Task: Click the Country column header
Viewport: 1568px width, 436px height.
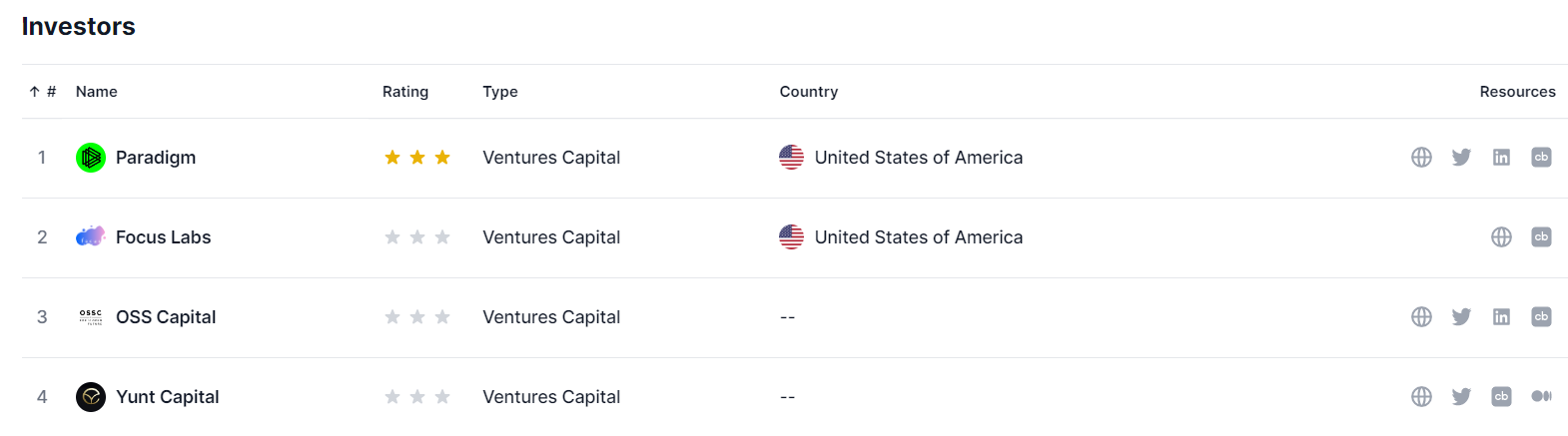Action: (809, 92)
